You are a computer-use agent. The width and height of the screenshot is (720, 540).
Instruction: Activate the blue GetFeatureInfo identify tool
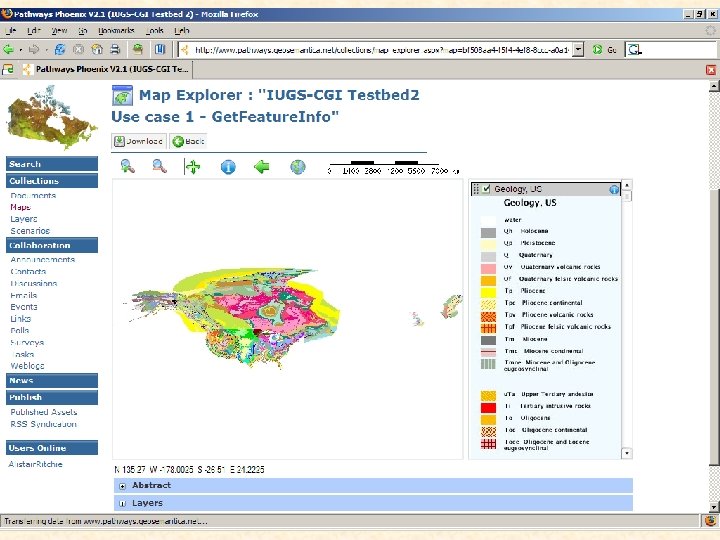pos(228,167)
